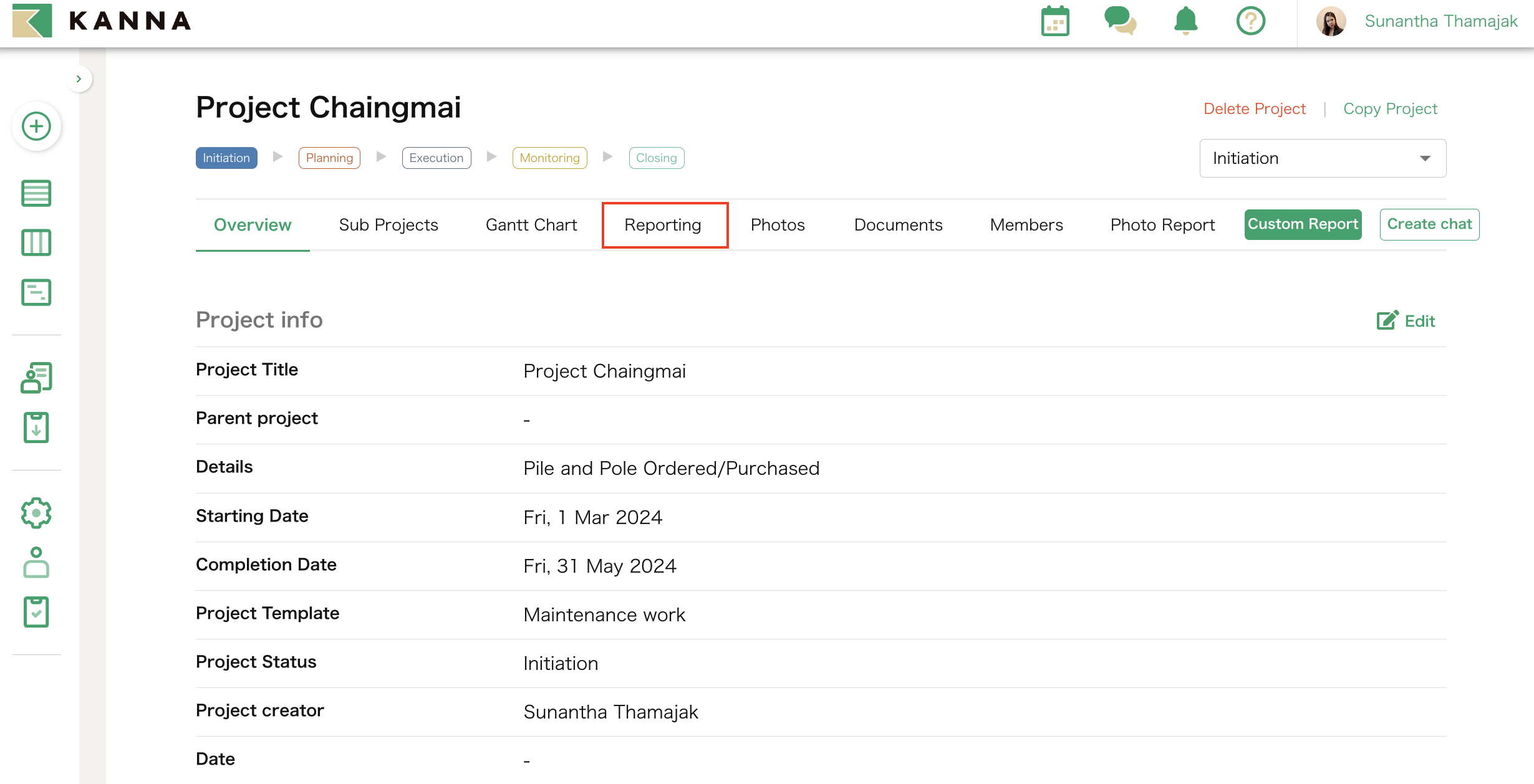Switch to the Reporting tab

pos(663,225)
